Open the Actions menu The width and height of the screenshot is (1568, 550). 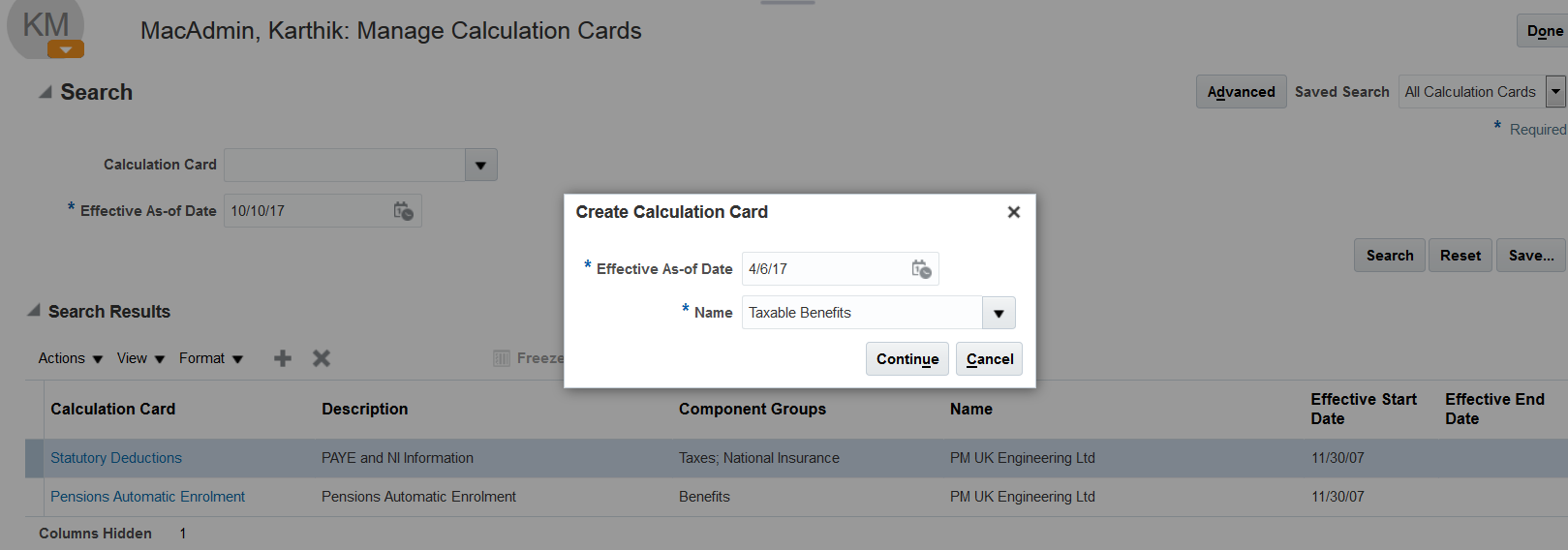click(x=70, y=358)
